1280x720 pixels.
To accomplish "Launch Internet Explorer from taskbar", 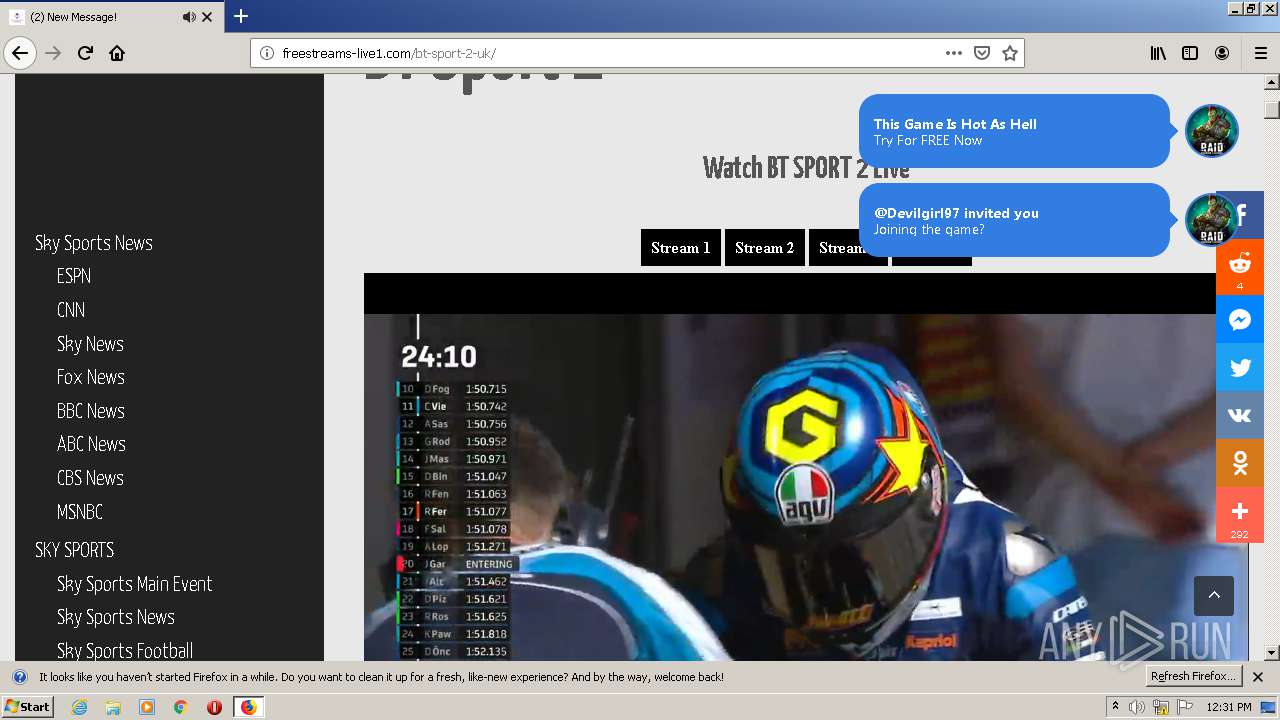I will [80, 707].
